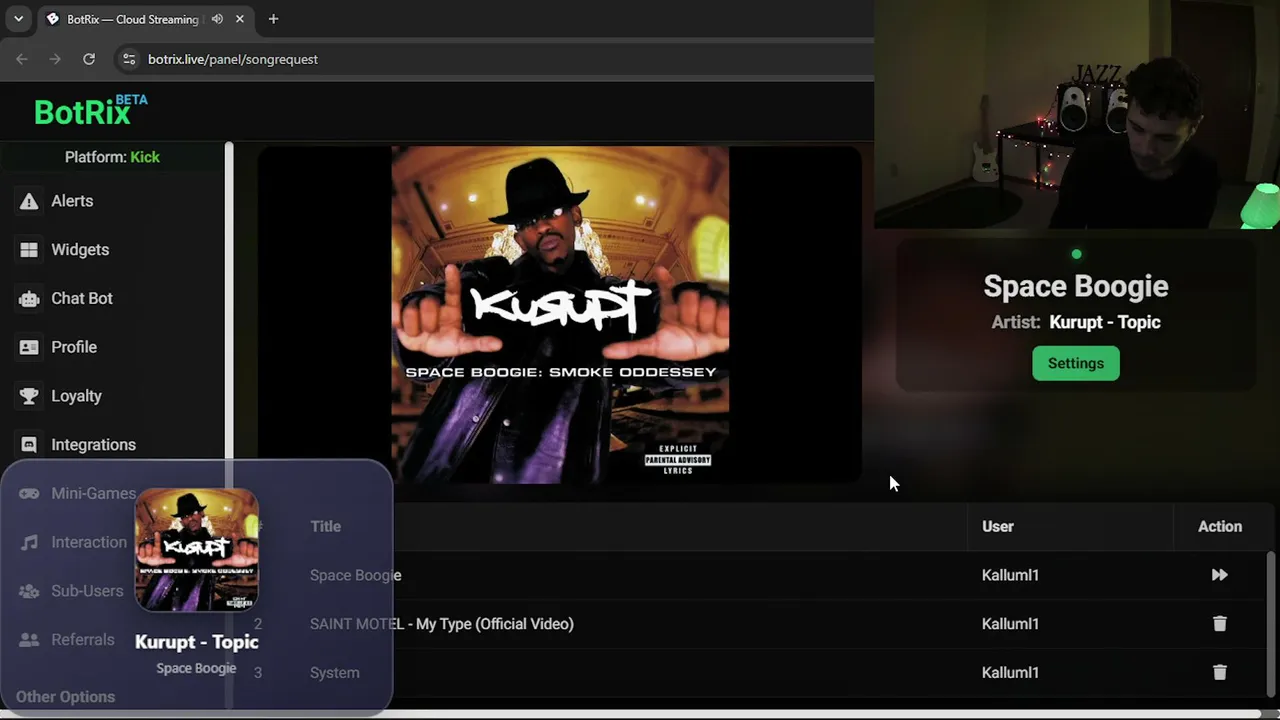Open the Alerts warning icon
Screen dimensions: 1280x720
pos(29,201)
